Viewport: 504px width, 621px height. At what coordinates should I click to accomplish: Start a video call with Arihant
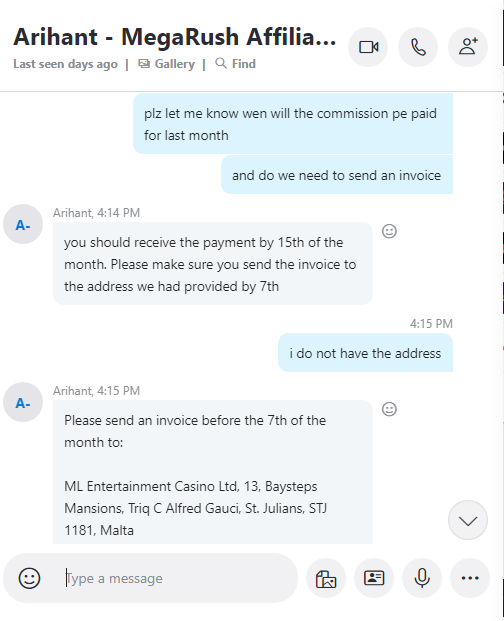(368, 47)
